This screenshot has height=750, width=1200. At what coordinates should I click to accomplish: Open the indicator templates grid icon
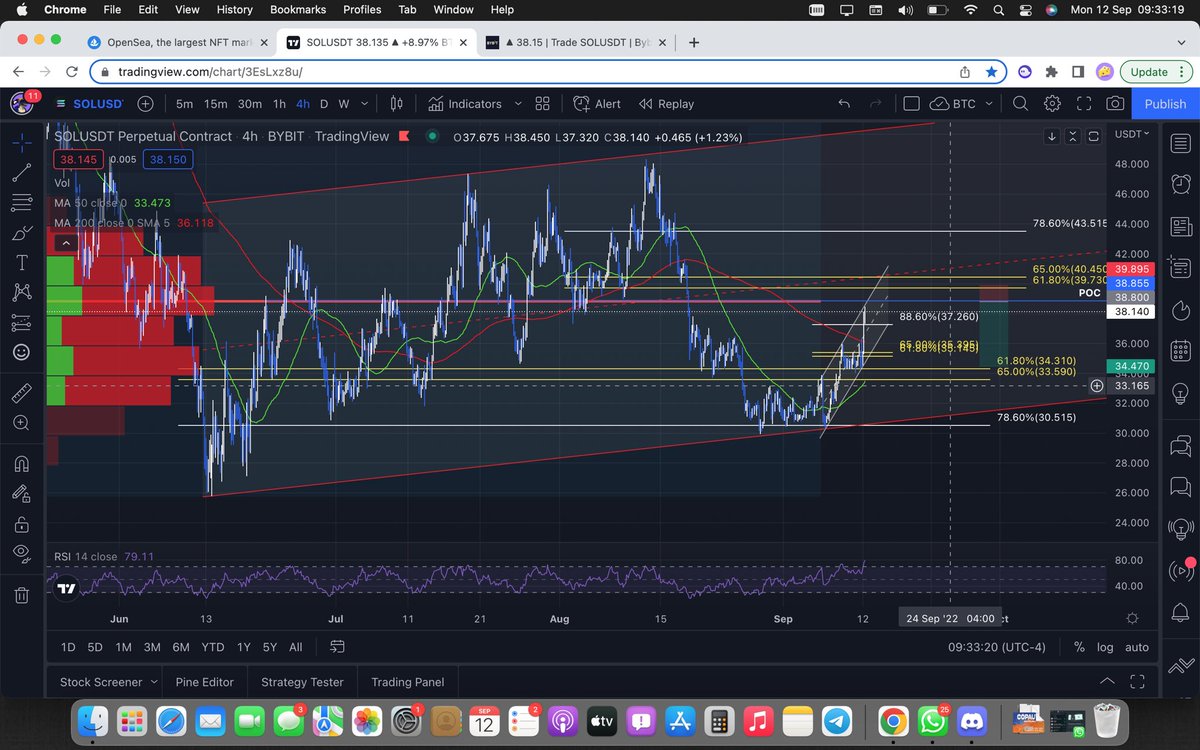click(543, 104)
